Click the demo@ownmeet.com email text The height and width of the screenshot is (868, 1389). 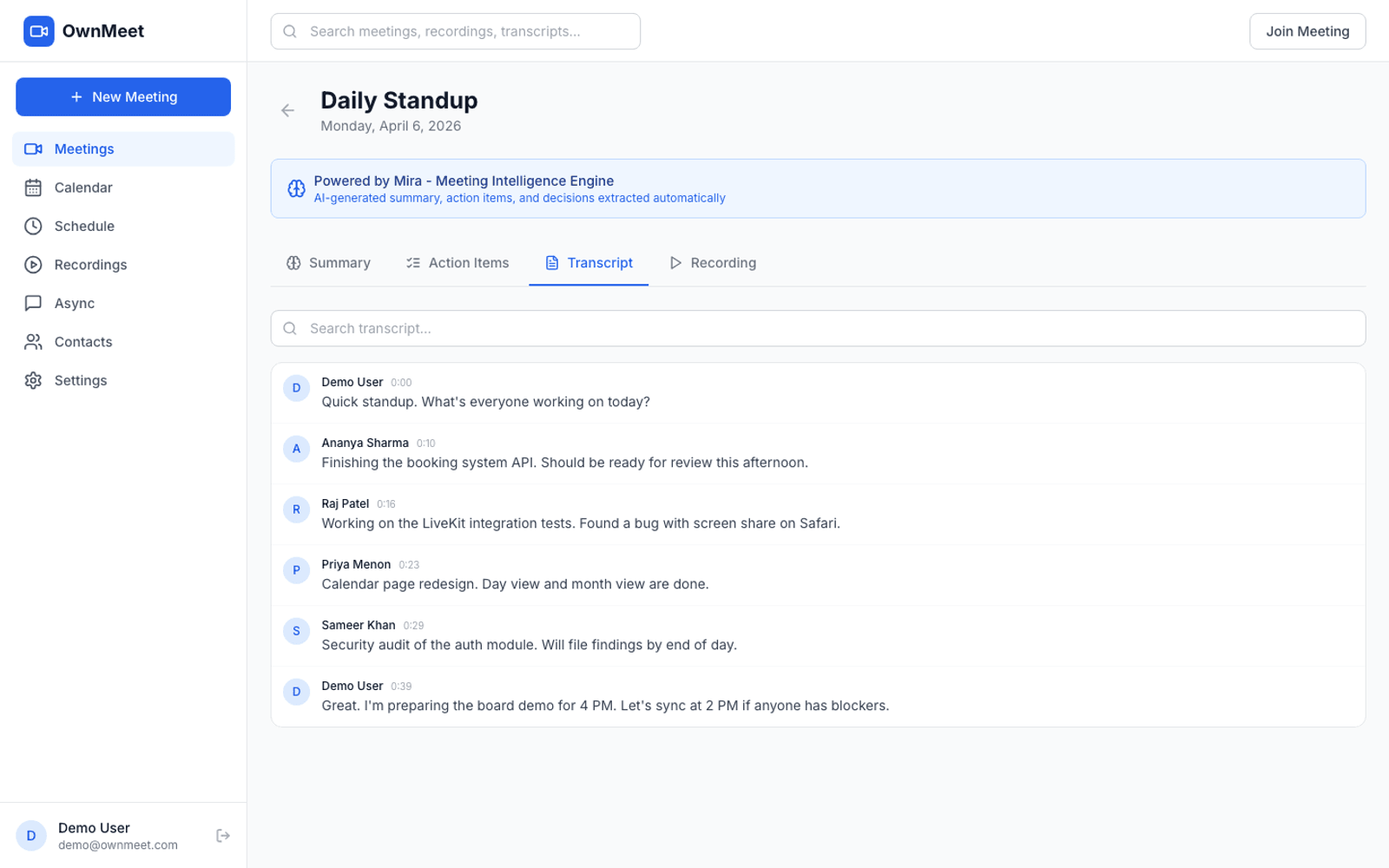tap(118, 845)
